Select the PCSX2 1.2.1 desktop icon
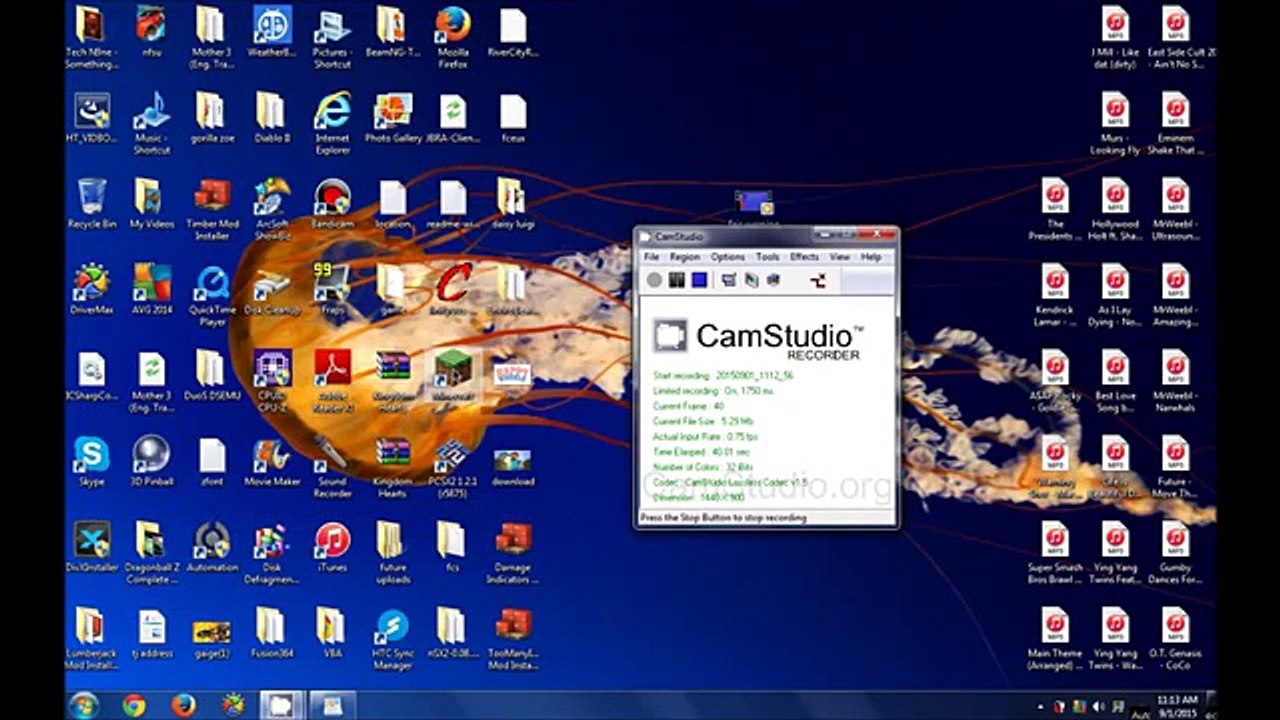1280x720 pixels. tap(453, 468)
